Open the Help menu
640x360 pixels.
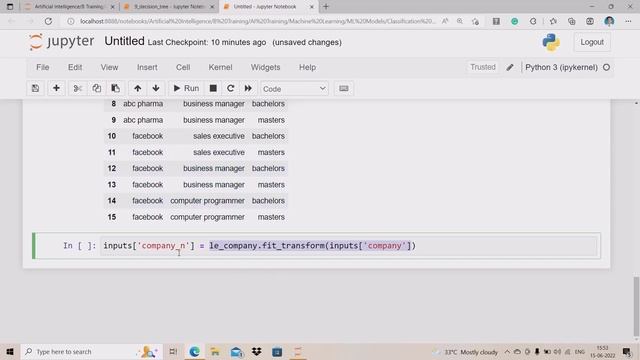(307, 67)
